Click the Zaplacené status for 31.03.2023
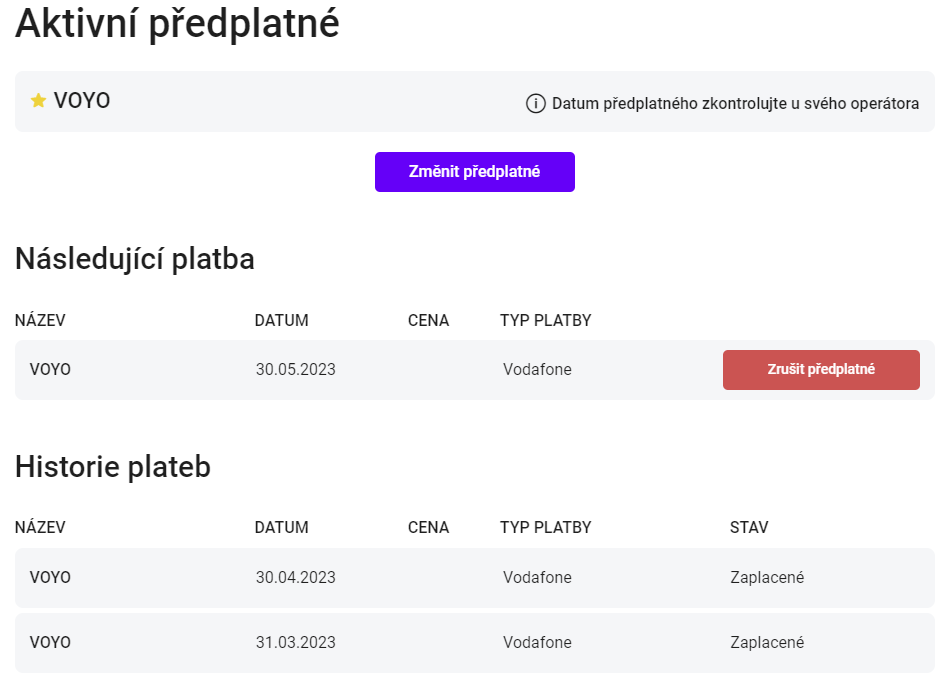The image size is (935, 676). click(x=767, y=643)
